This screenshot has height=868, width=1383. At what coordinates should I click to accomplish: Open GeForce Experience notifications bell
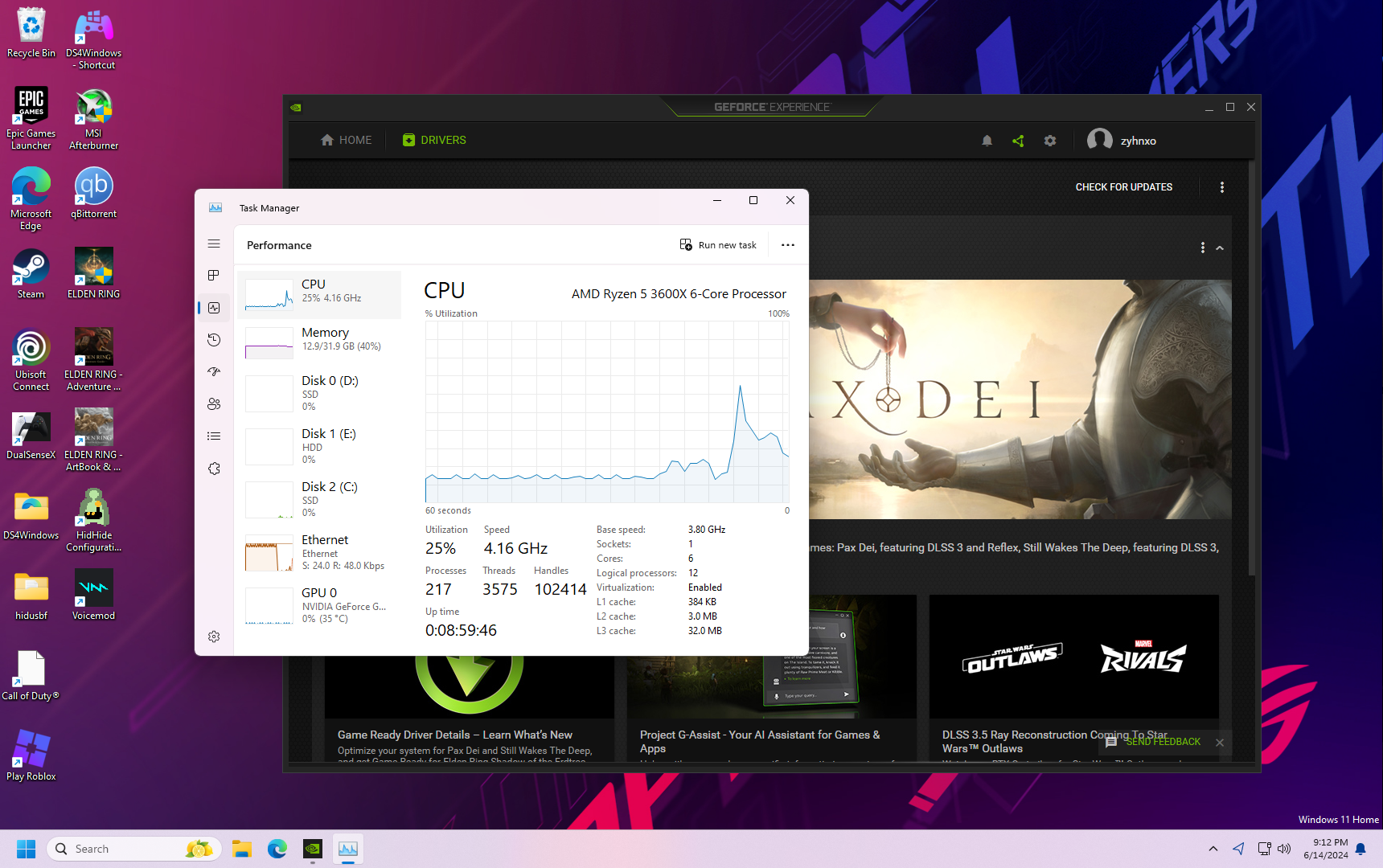987,141
